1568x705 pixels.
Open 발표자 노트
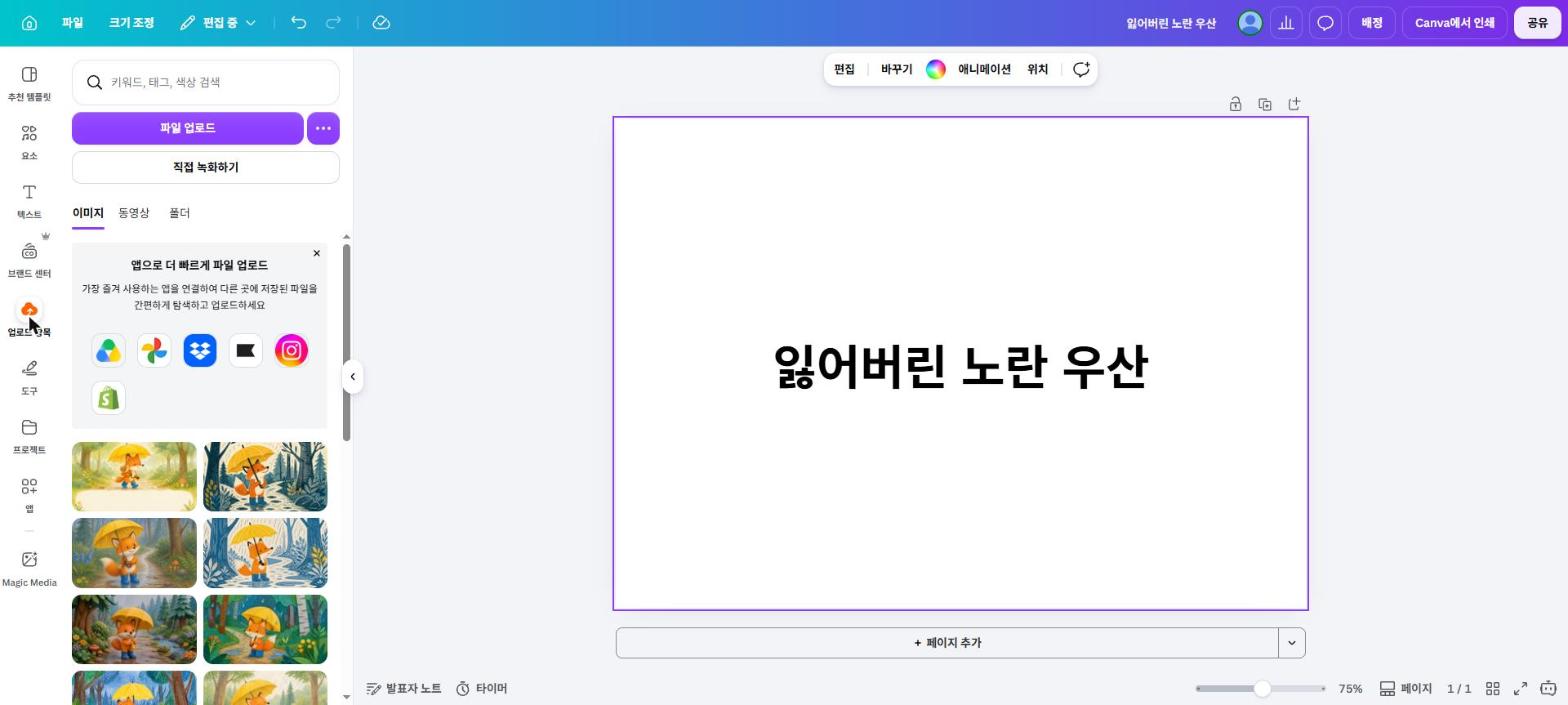[x=404, y=688]
